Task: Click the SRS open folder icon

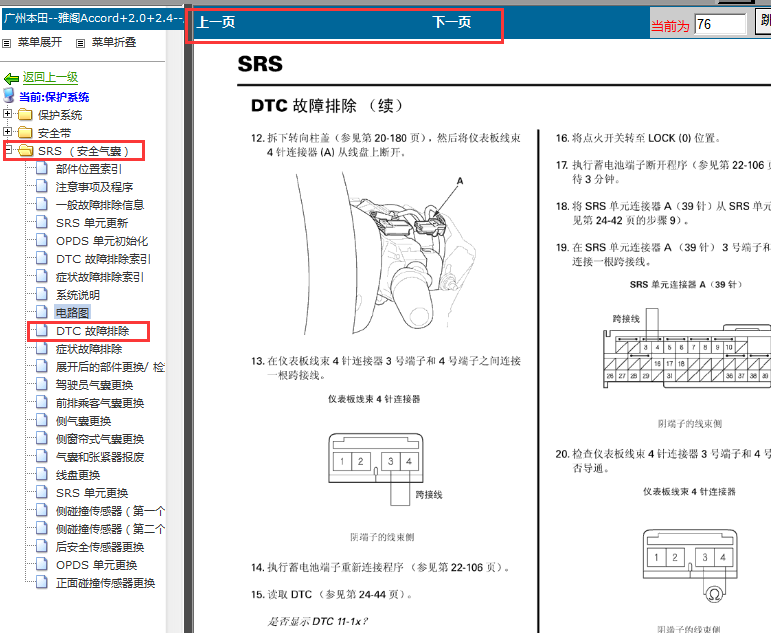Action: click(26, 151)
